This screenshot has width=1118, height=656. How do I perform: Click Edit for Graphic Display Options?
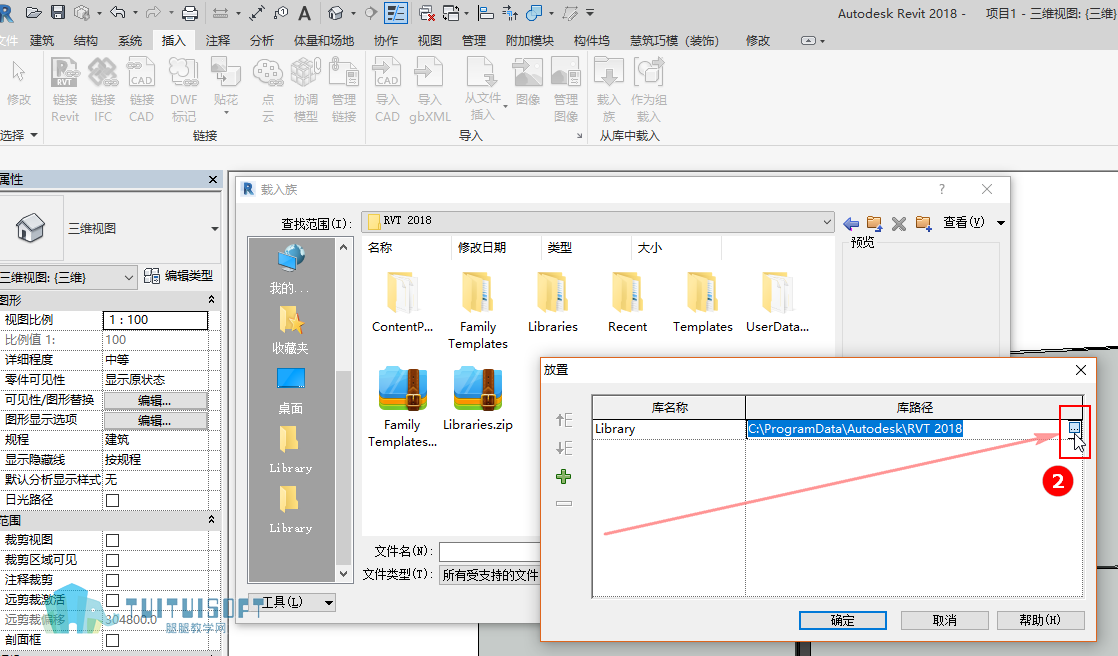(155, 420)
